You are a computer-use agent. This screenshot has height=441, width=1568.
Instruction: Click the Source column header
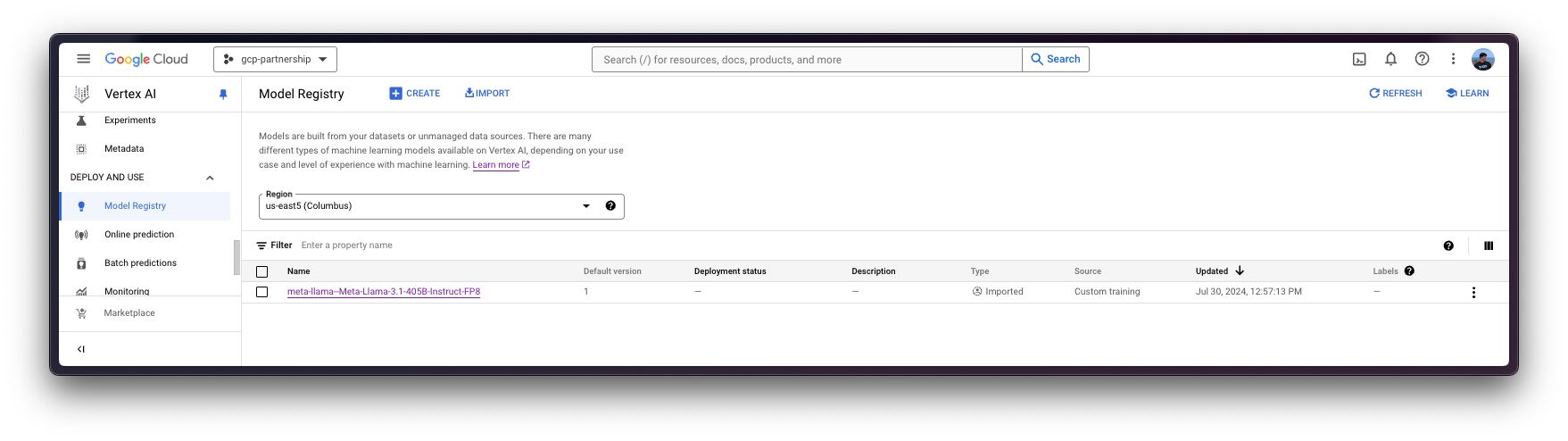tap(1087, 271)
